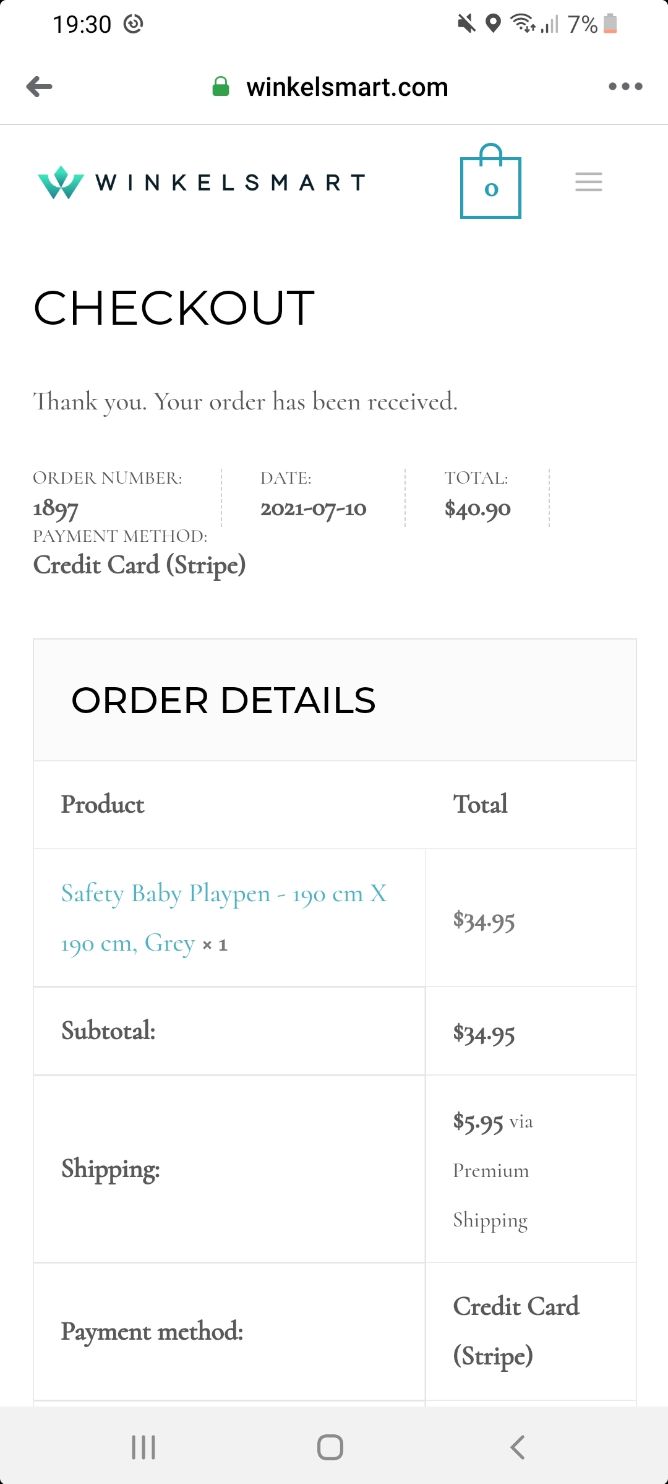Tap the Android back chevron
The width and height of the screenshot is (668, 1484).
(x=517, y=1446)
